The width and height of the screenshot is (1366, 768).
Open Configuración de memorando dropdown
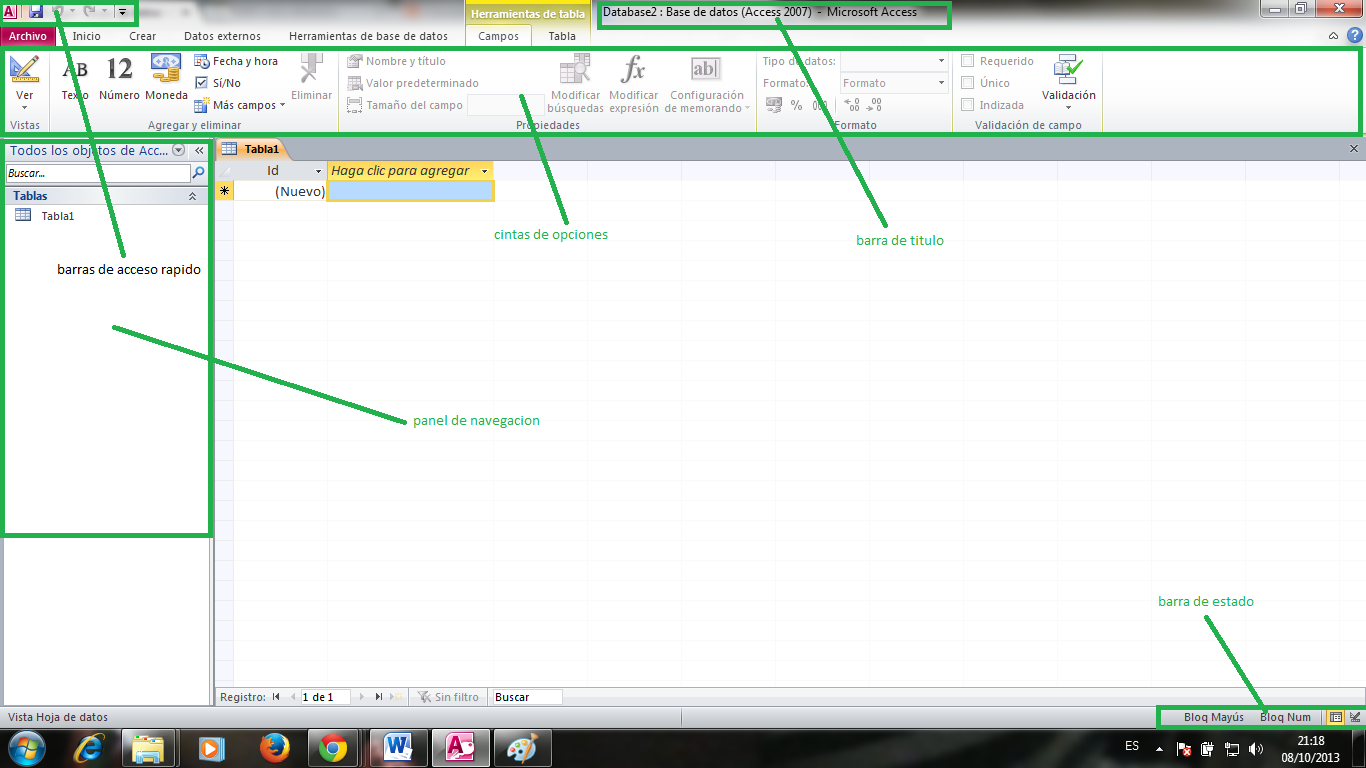pos(707,84)
